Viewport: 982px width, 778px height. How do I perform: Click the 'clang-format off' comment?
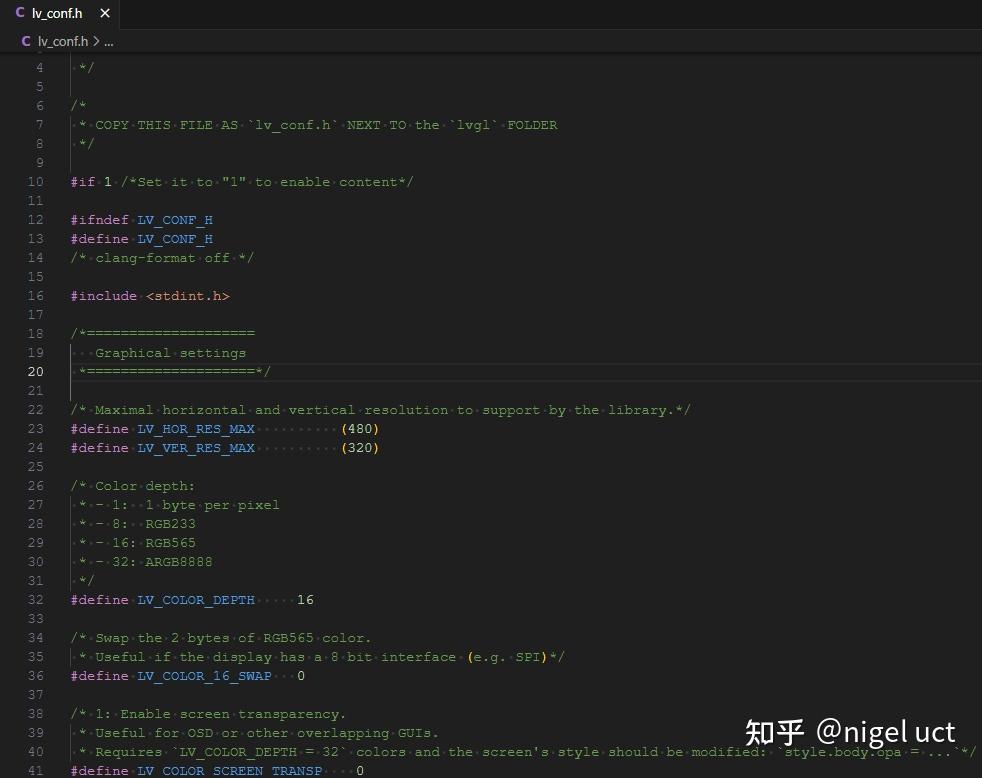click(162, 258)
